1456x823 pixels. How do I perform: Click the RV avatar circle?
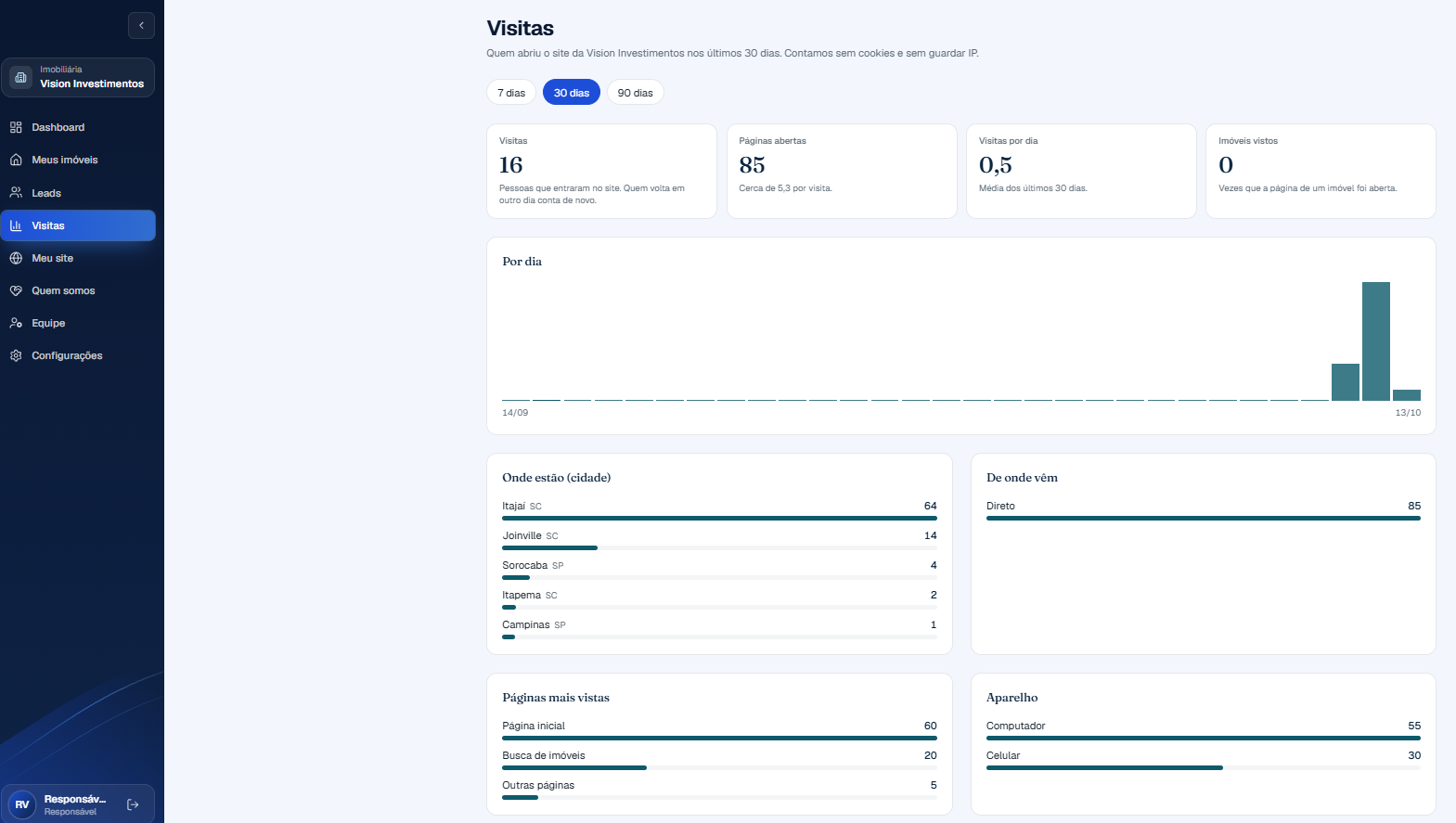[x=22, y=804]
